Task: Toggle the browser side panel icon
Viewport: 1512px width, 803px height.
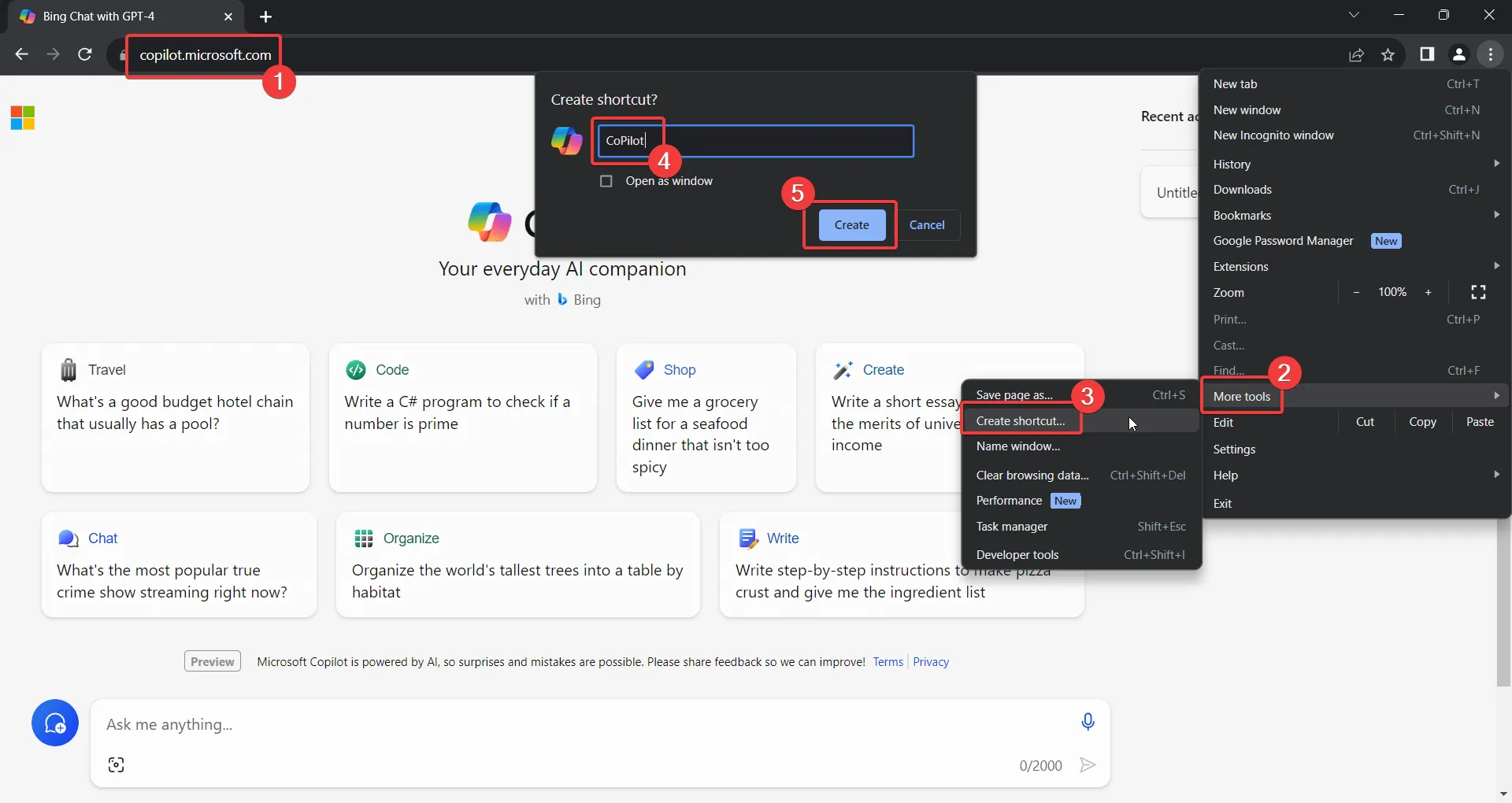Action: pos(1427,54)
